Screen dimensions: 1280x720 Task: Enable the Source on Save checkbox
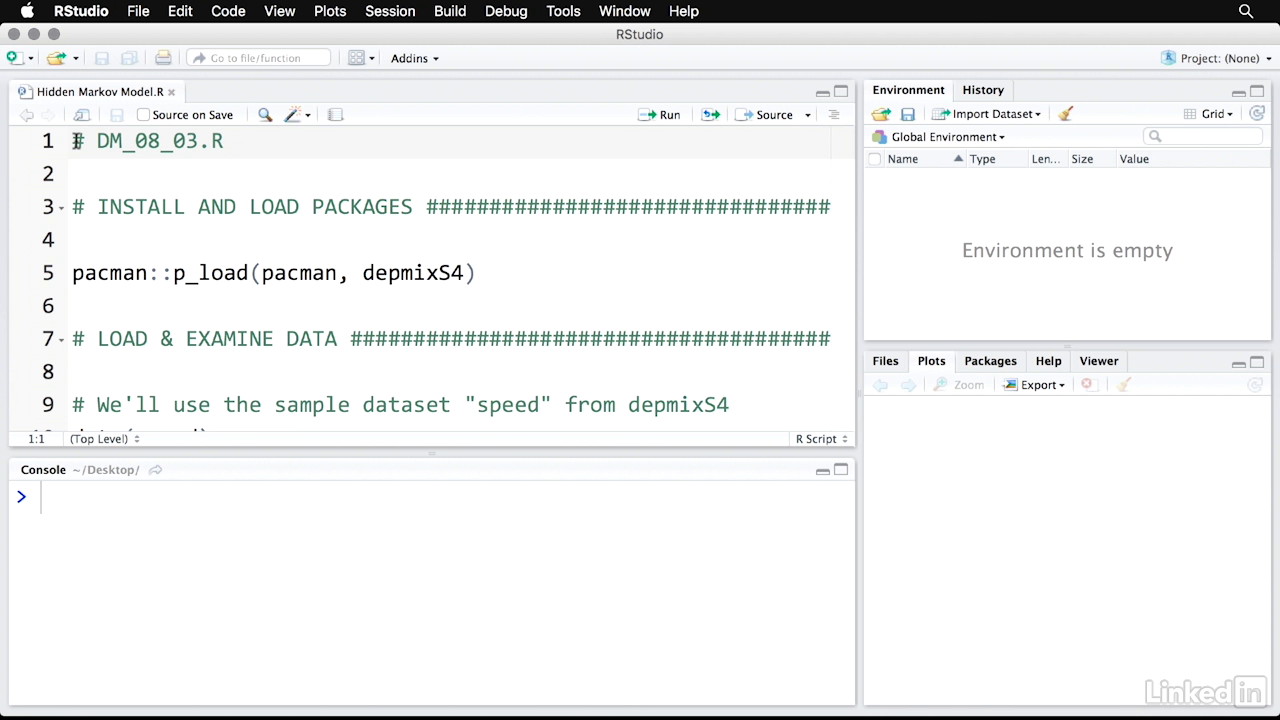coord(143,115)
